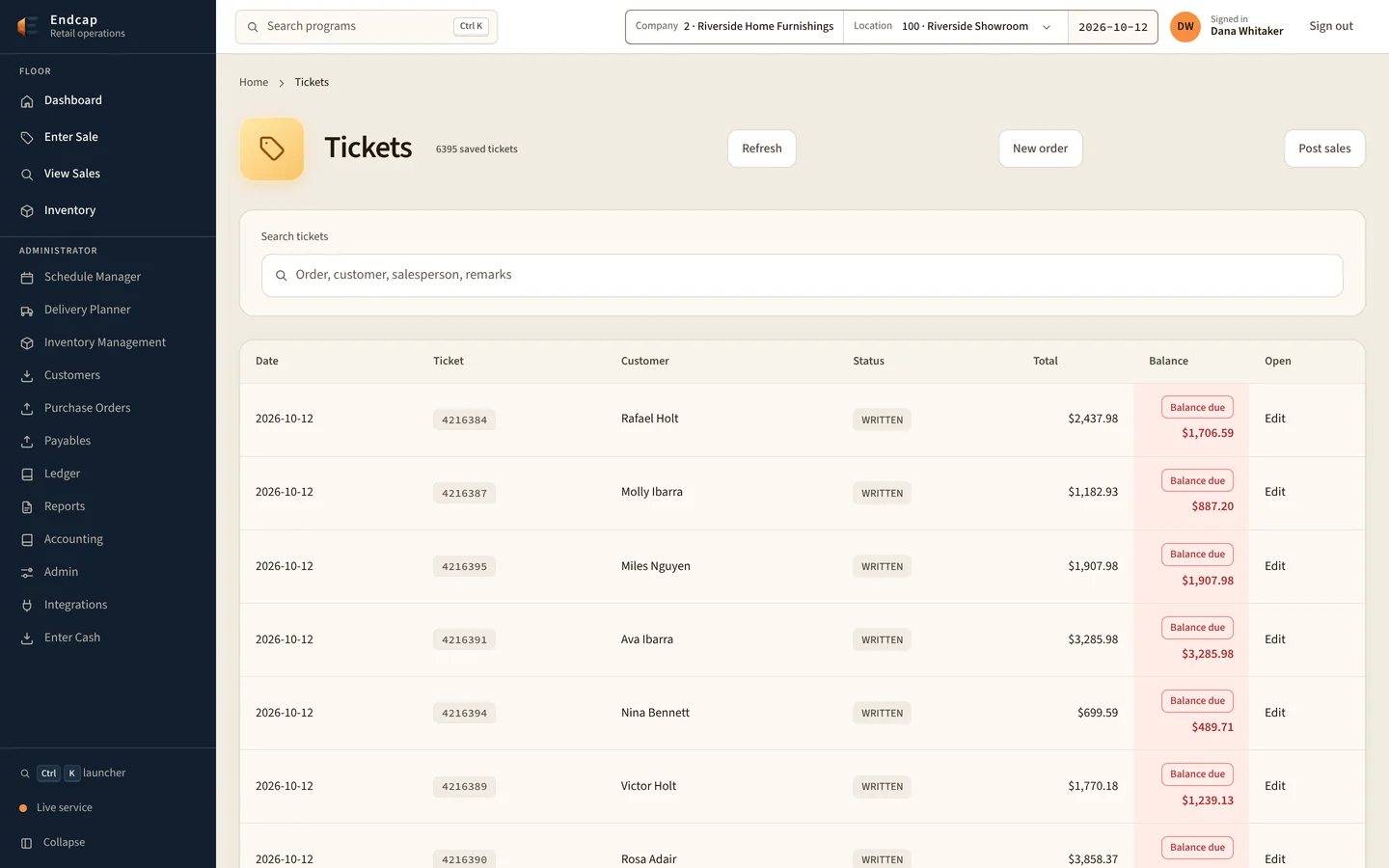Image resolution: width=1389 pixels, height=868 pixels.
Task: Edit Victor Holt's ticket
Action: (1275, 786)
